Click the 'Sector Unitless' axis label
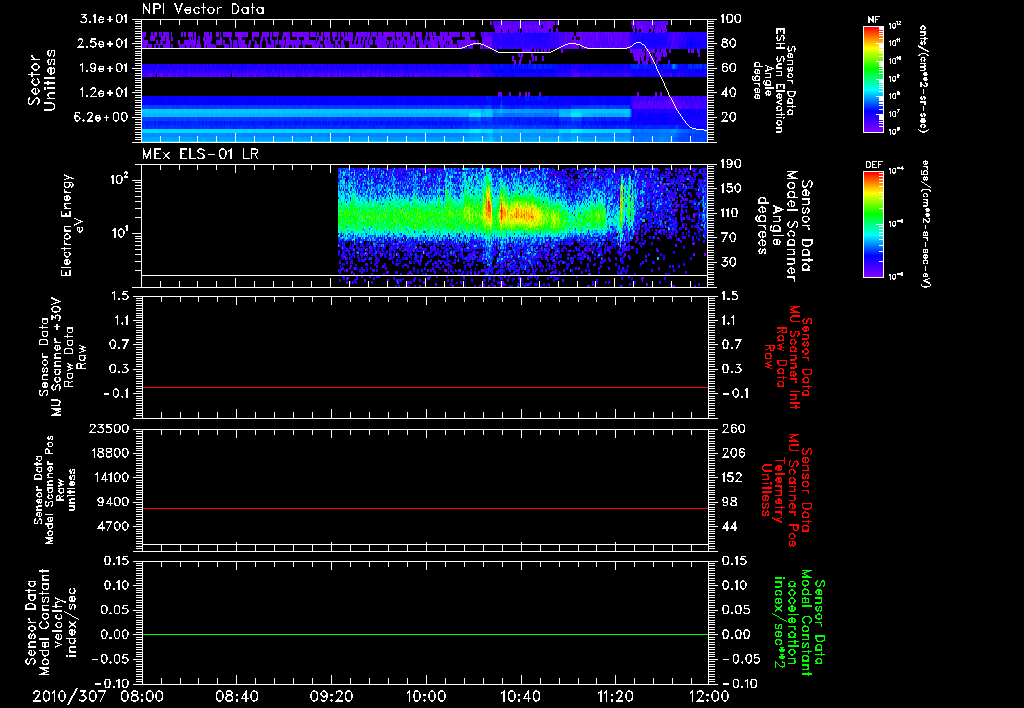Viewport: 1024px width, 708px height. tap(42, 80)
